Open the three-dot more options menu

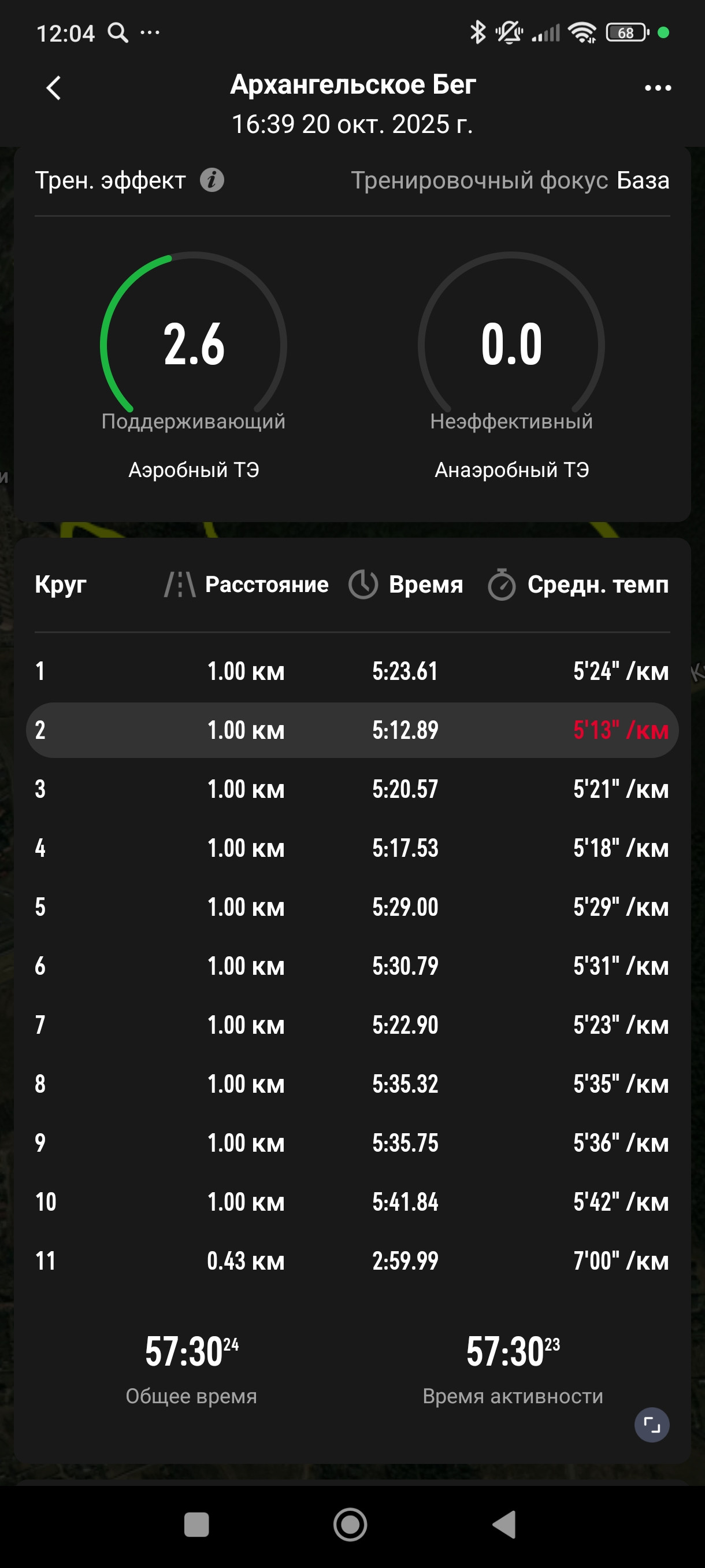click(x=658, y=88)
